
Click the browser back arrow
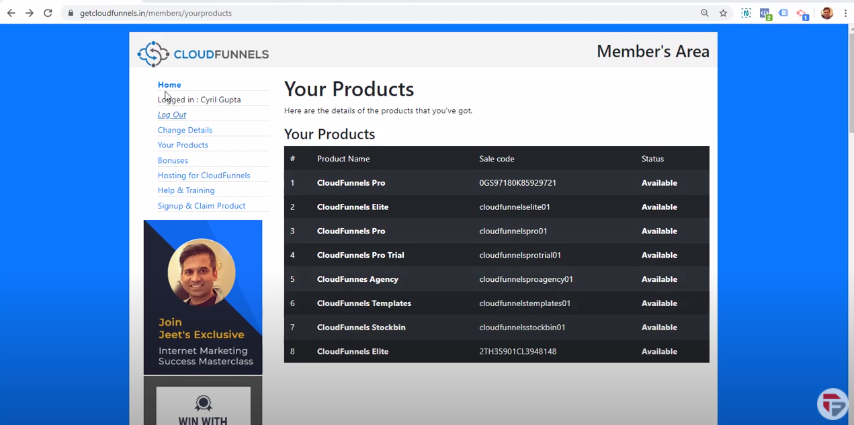10,13
